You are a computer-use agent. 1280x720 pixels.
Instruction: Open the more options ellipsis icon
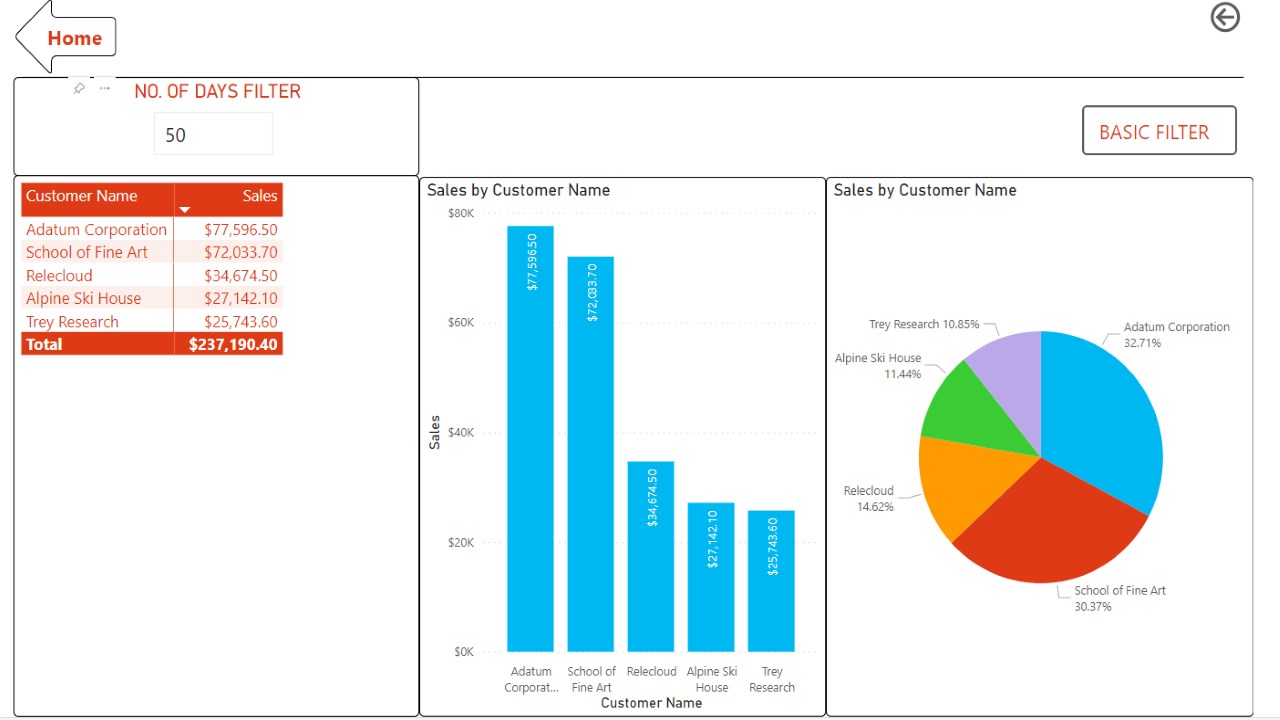point(105,88)
